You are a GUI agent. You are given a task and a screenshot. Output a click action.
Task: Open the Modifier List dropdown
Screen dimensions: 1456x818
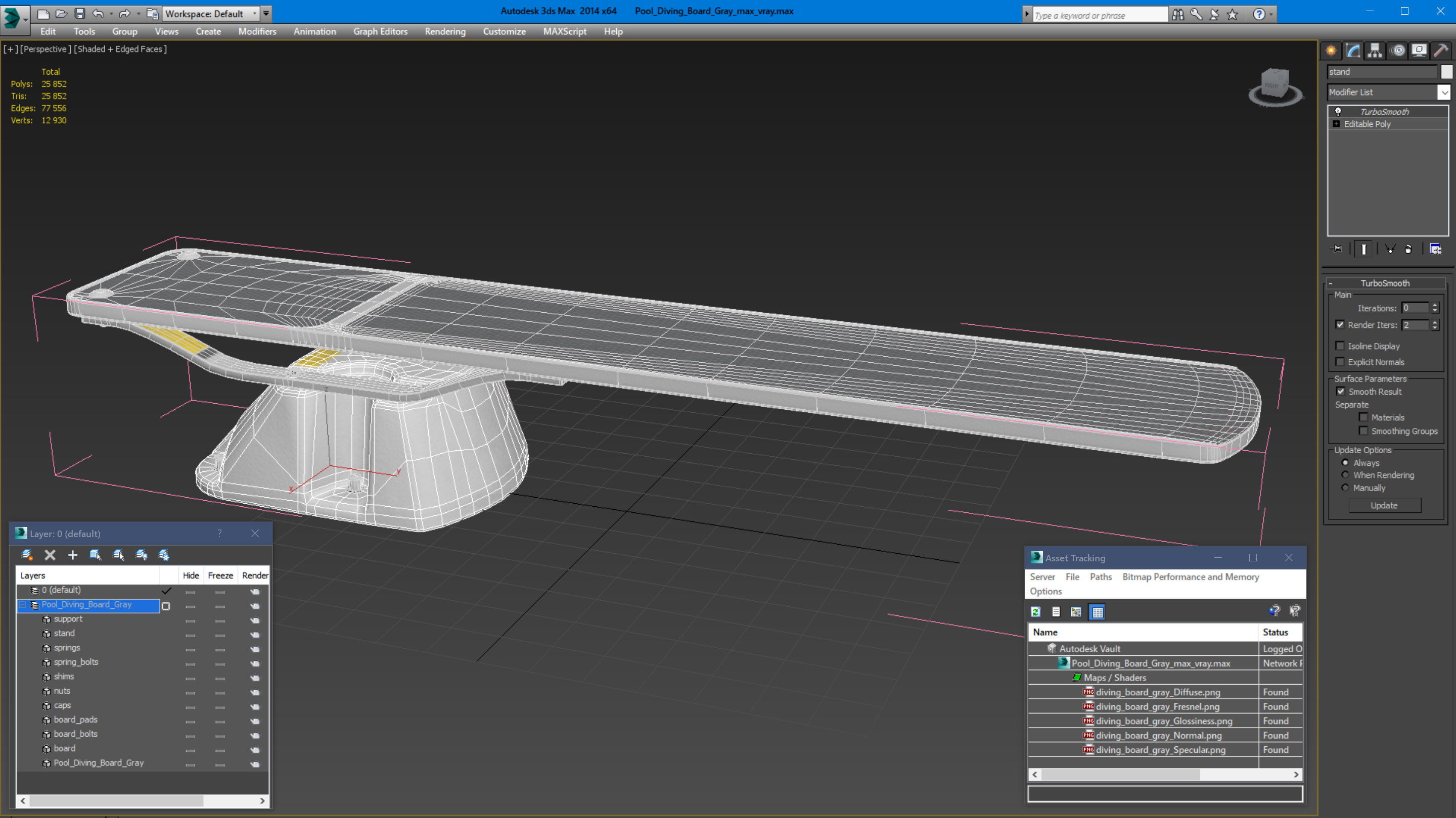click(1388, 92)
